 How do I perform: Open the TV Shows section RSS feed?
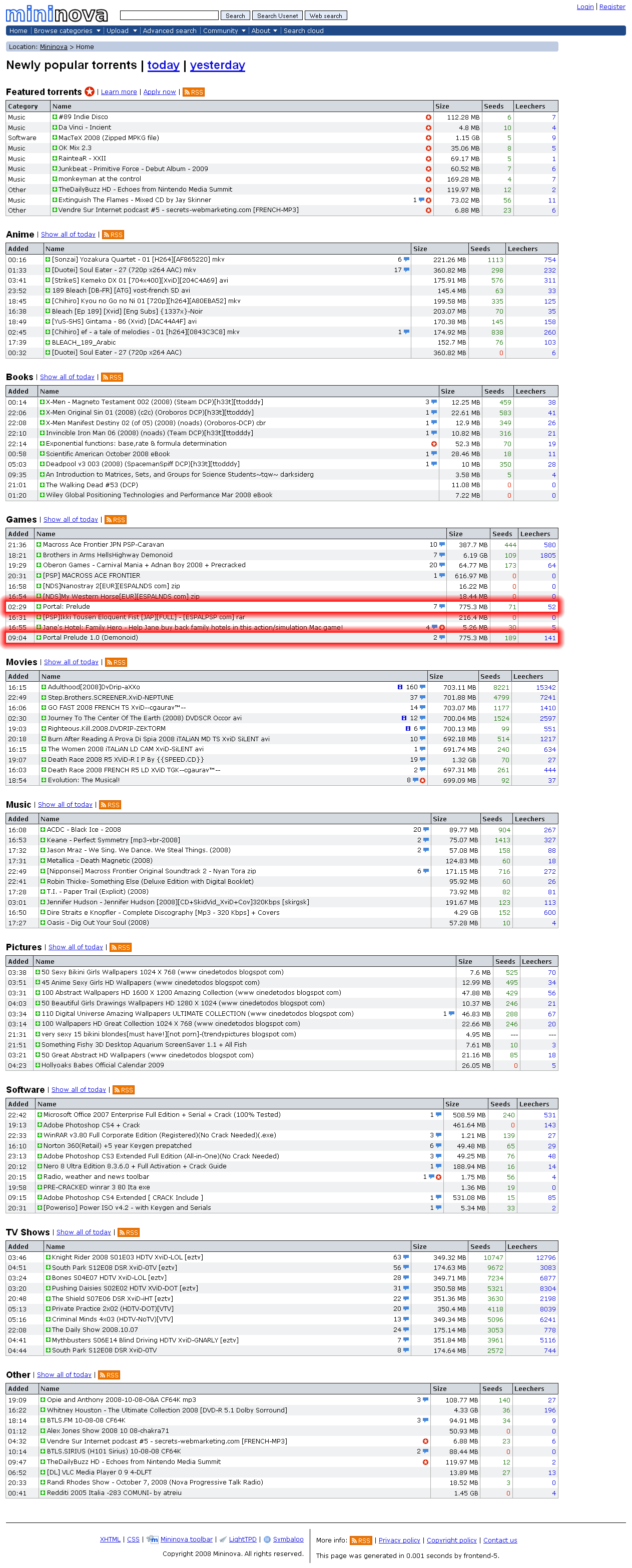click(129, 1232)
